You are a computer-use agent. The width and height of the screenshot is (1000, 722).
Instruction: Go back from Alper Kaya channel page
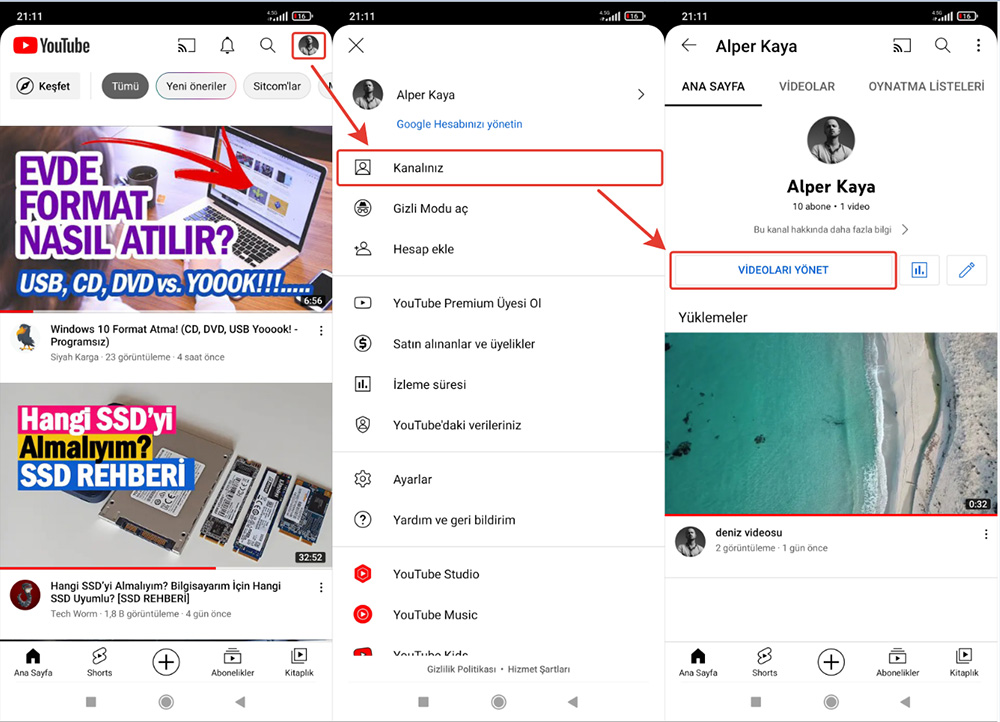[x=688, y=46]
